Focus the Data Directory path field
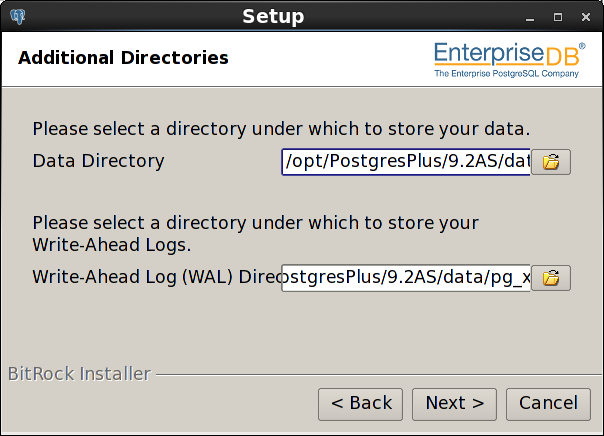604x436 pixels. [x=406, y=162]
